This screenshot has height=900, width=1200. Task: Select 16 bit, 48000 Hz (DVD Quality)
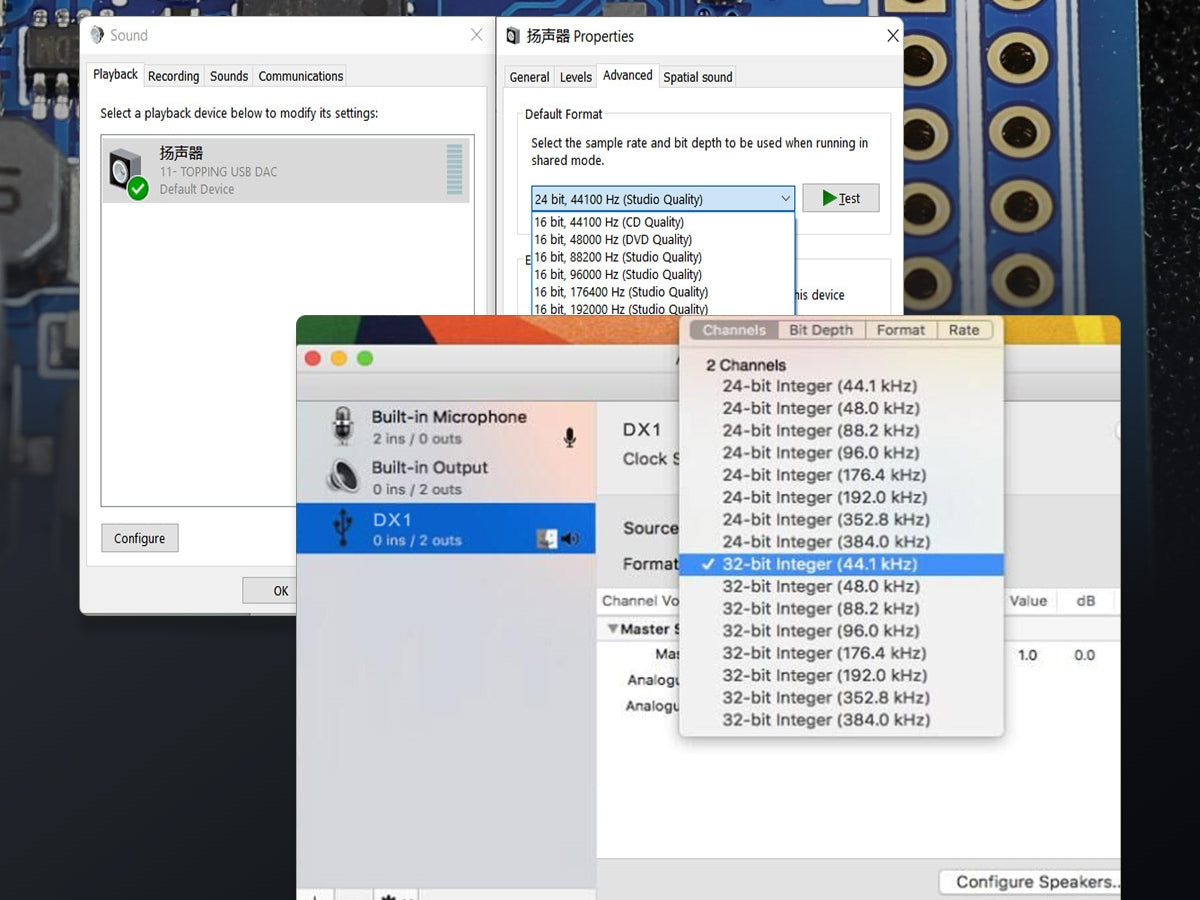(x=613, y=240)
